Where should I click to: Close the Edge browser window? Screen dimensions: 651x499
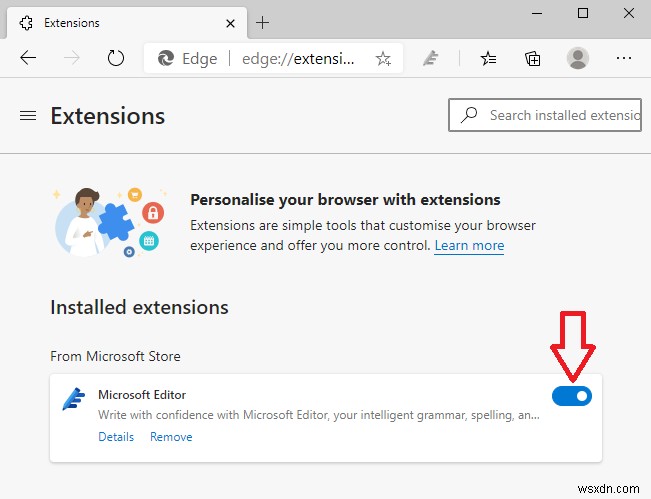tap(629, 13)
